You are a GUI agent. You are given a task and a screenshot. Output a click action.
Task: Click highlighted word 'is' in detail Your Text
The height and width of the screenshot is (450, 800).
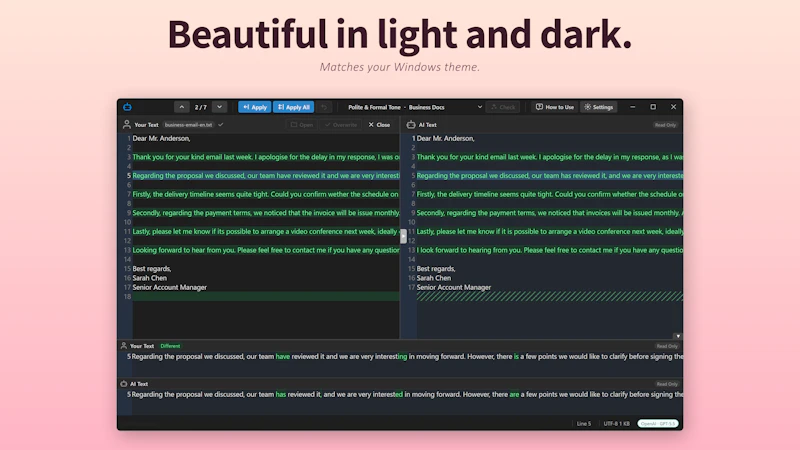click(x=516, y=357)
